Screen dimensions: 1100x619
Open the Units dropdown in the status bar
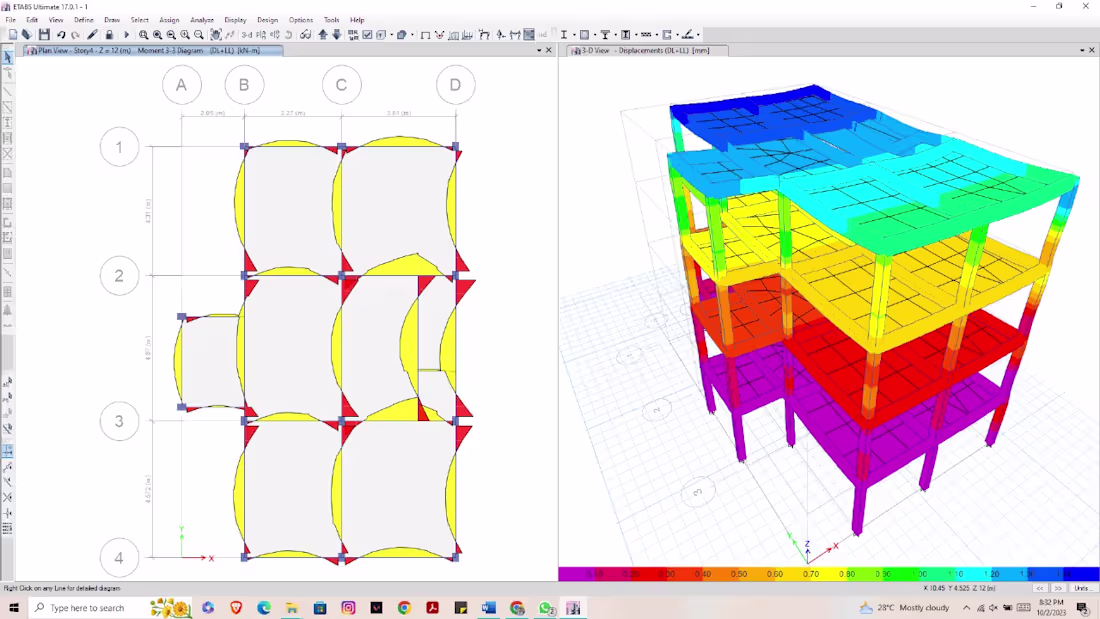[1085, 588]
